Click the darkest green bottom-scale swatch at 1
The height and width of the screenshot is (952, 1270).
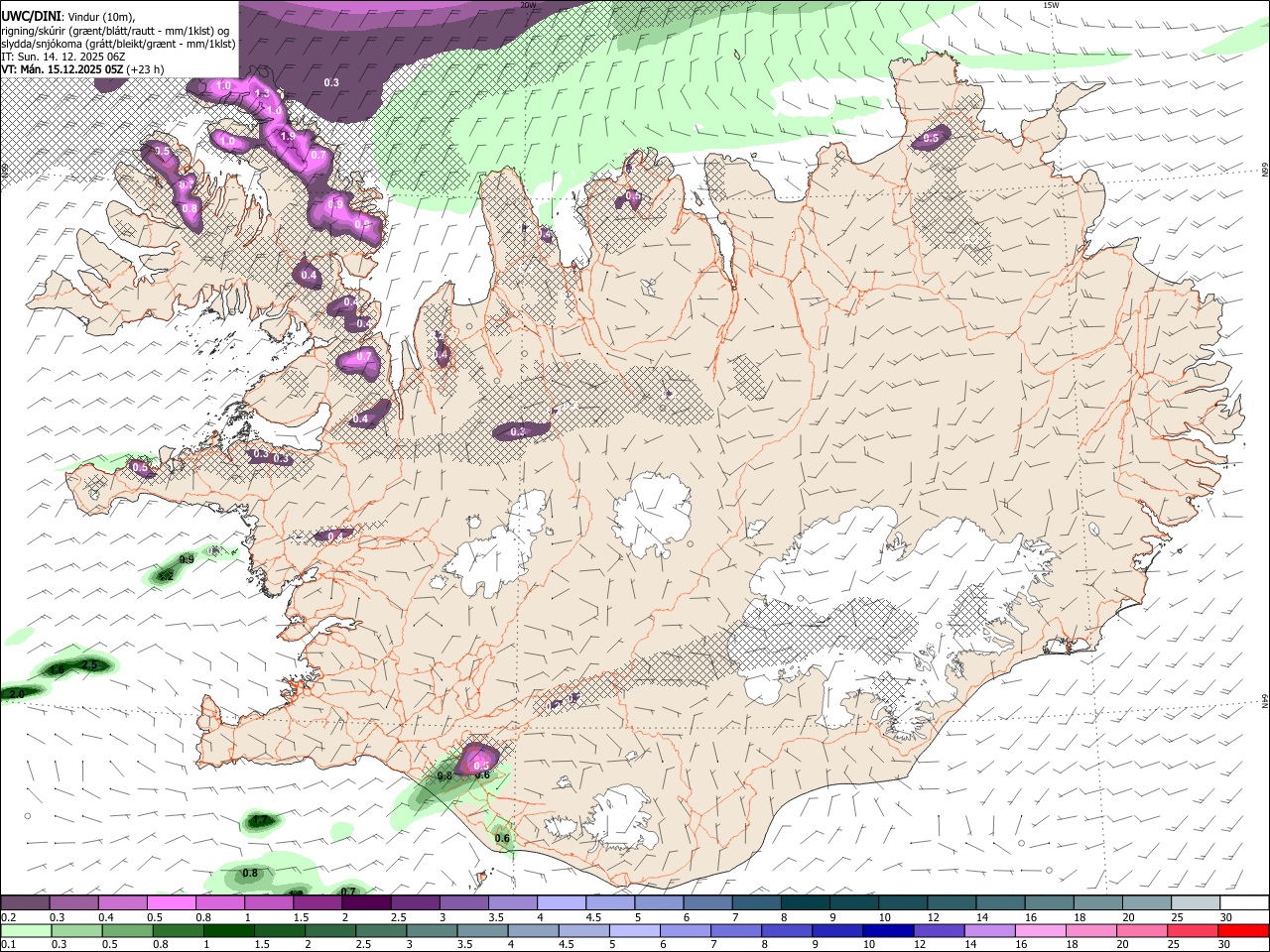tap(227, 930)
